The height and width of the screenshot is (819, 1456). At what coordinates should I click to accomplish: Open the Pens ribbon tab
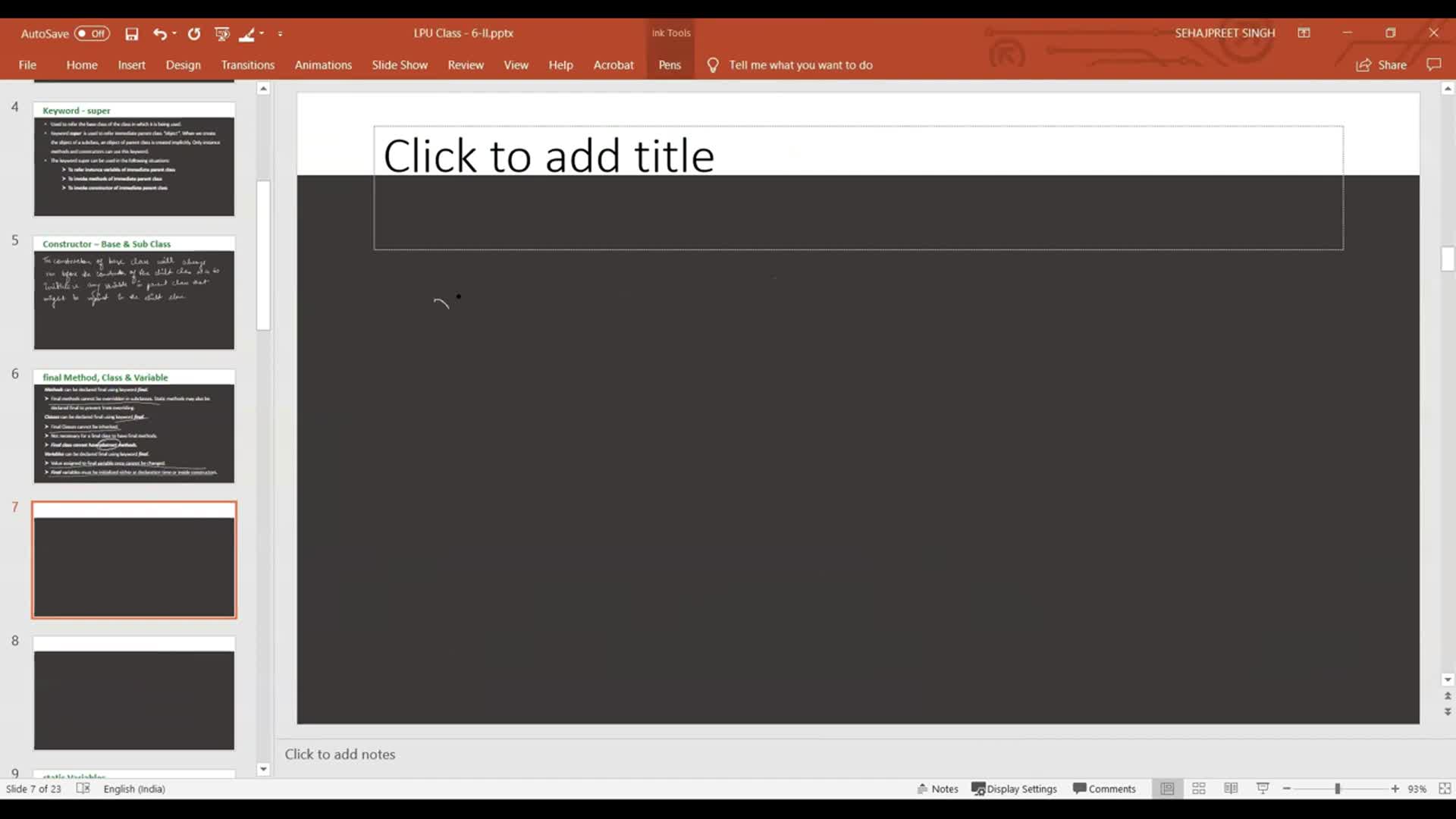(670, 65)
